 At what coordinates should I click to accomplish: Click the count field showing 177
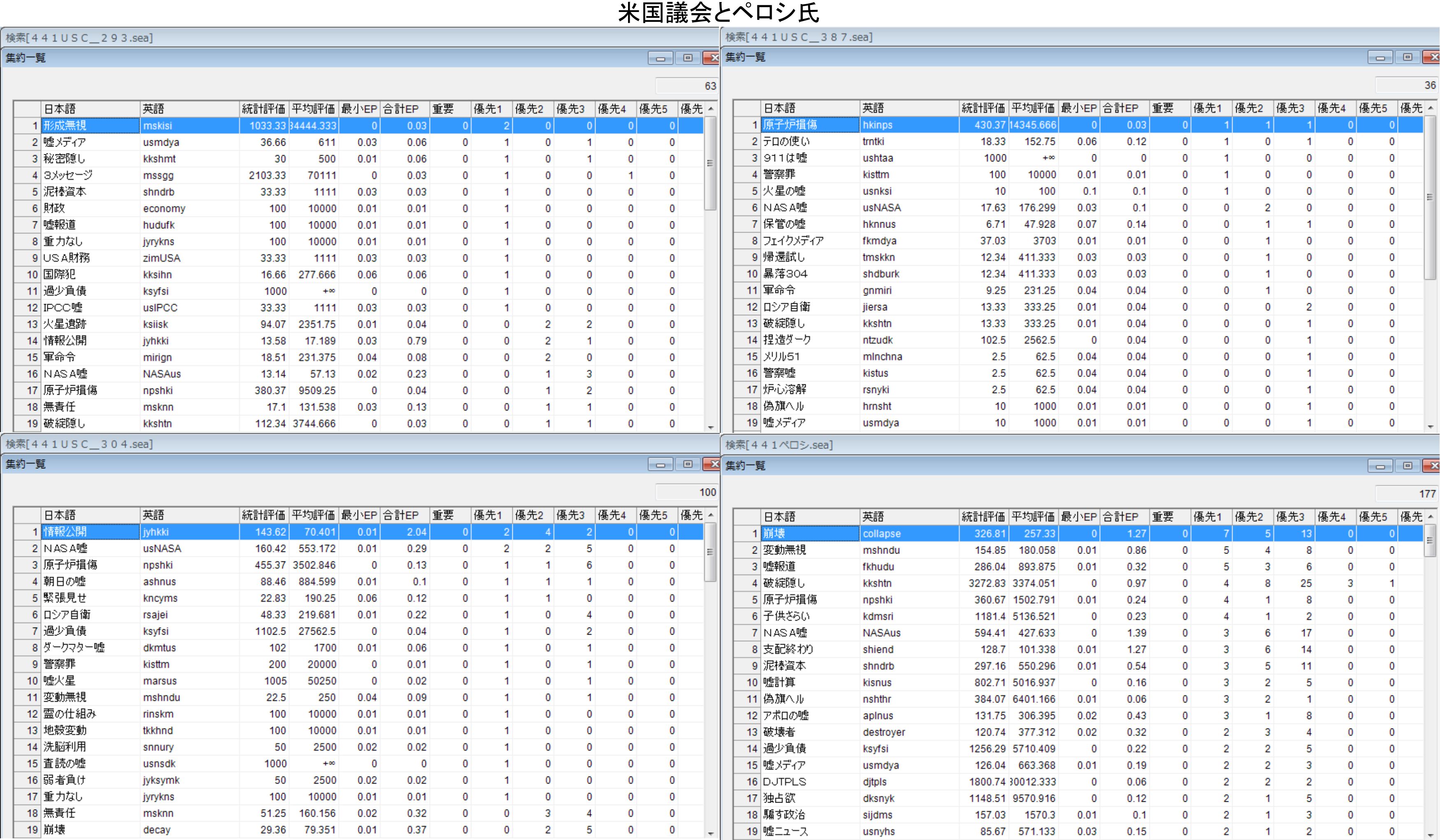click(x=1406, y=493)
